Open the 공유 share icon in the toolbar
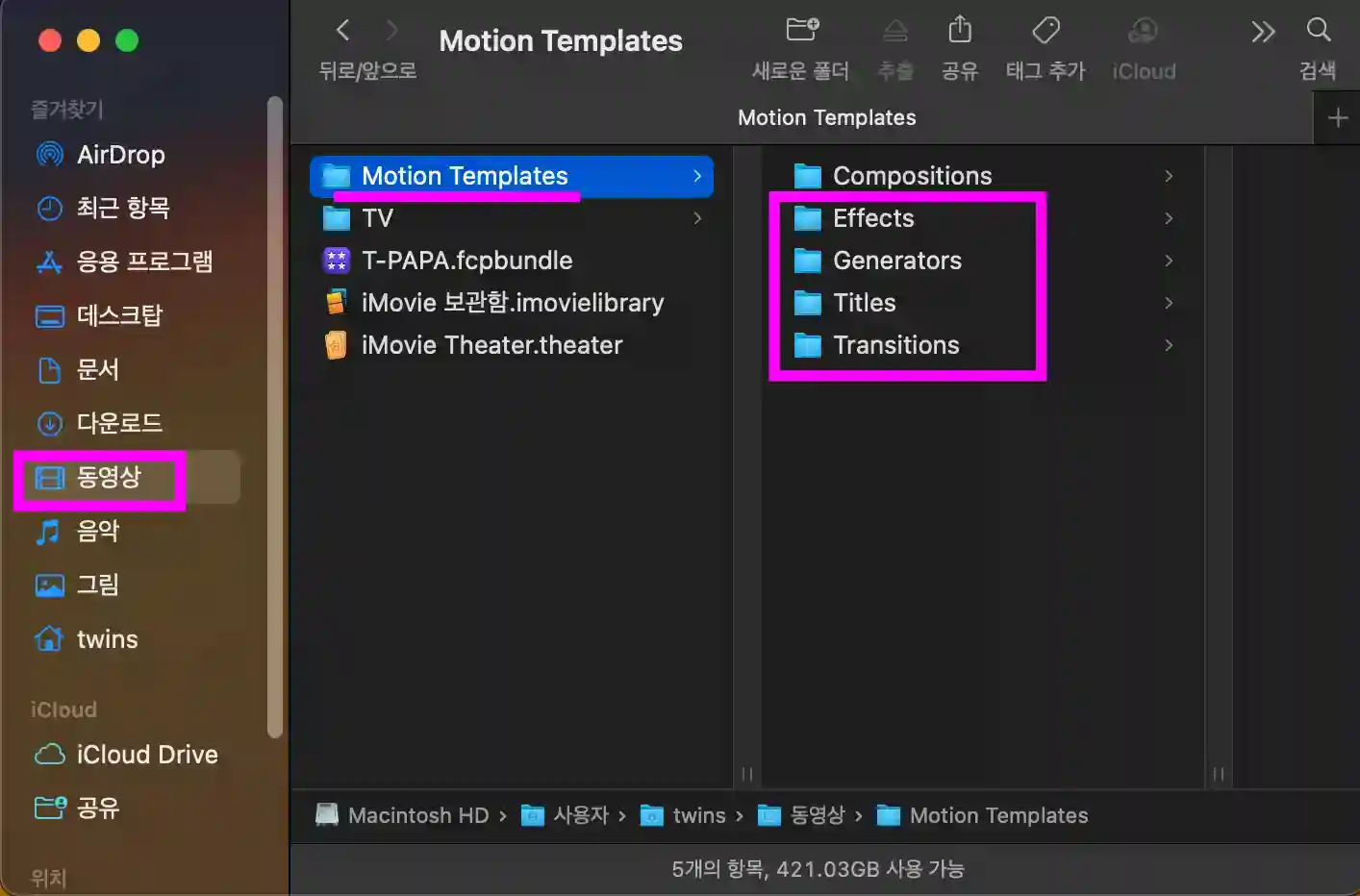Viewport: 1360px width, 896px height. coord(959,30)
